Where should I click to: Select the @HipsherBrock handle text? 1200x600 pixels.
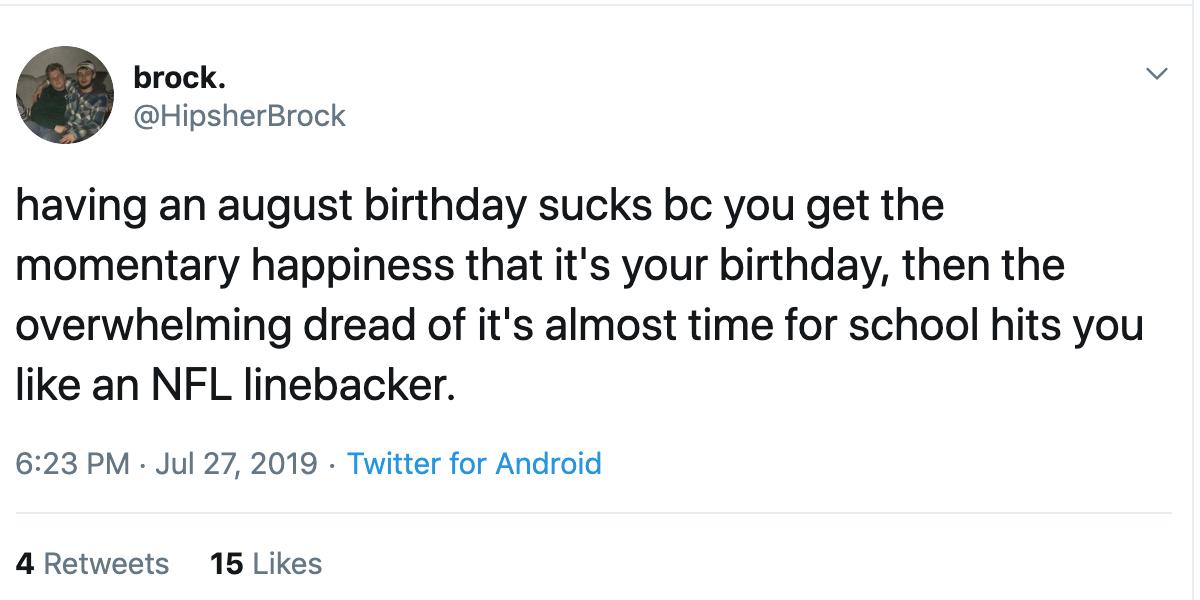pos(242,116)
